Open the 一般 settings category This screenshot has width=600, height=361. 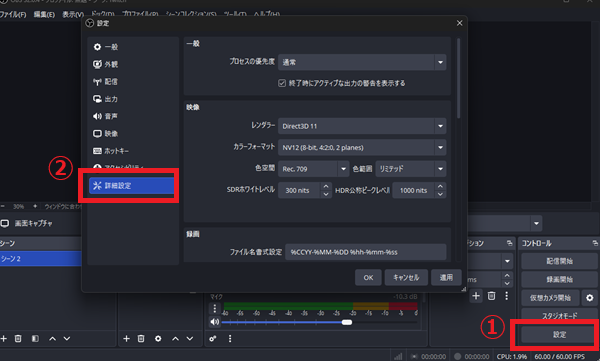pyautogui.click(x=133, y=47)
